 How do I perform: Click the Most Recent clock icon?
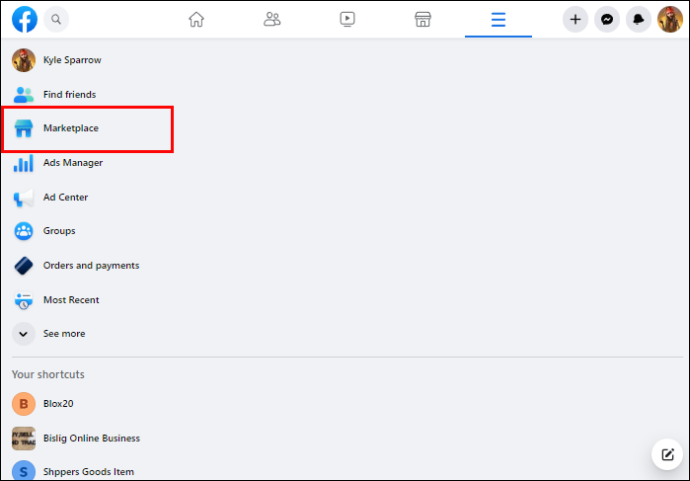24,300
